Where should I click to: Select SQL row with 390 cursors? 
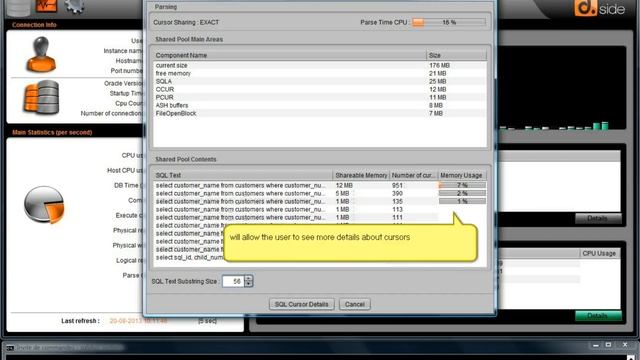(320, 193)
